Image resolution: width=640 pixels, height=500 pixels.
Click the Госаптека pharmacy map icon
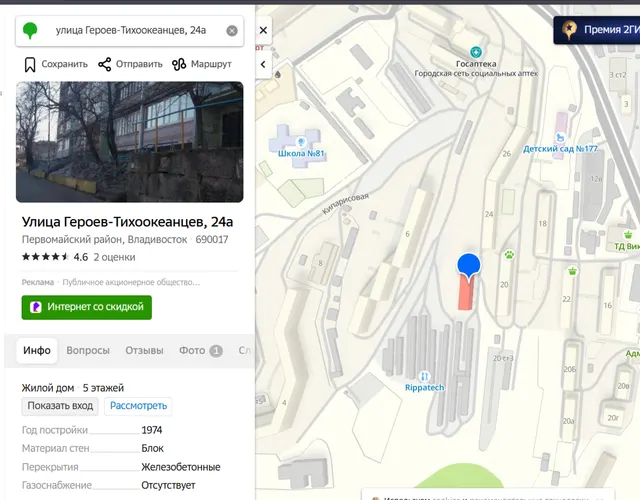point(476,52)
